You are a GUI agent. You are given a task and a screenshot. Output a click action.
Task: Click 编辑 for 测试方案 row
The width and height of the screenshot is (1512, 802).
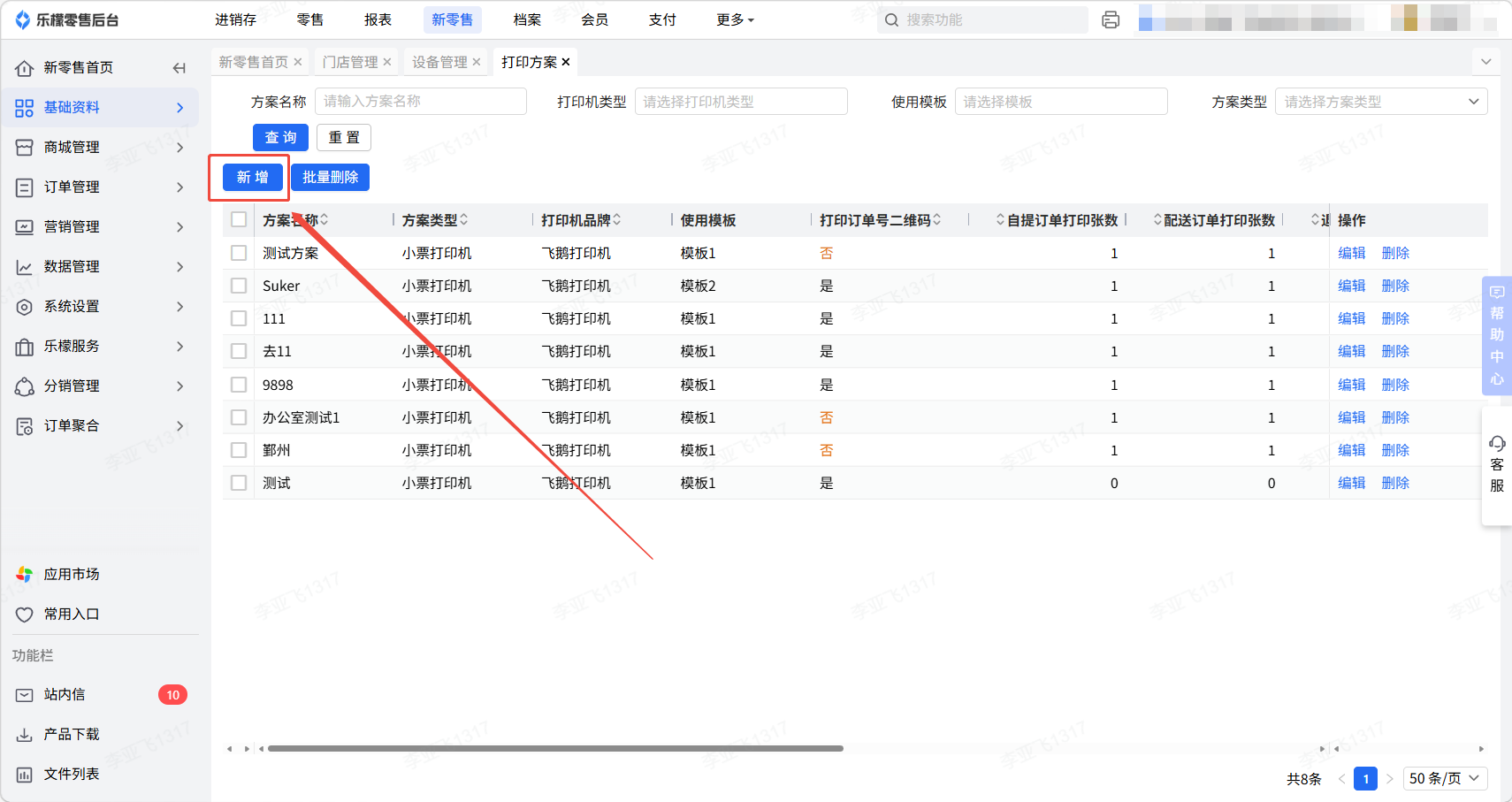1352,253
